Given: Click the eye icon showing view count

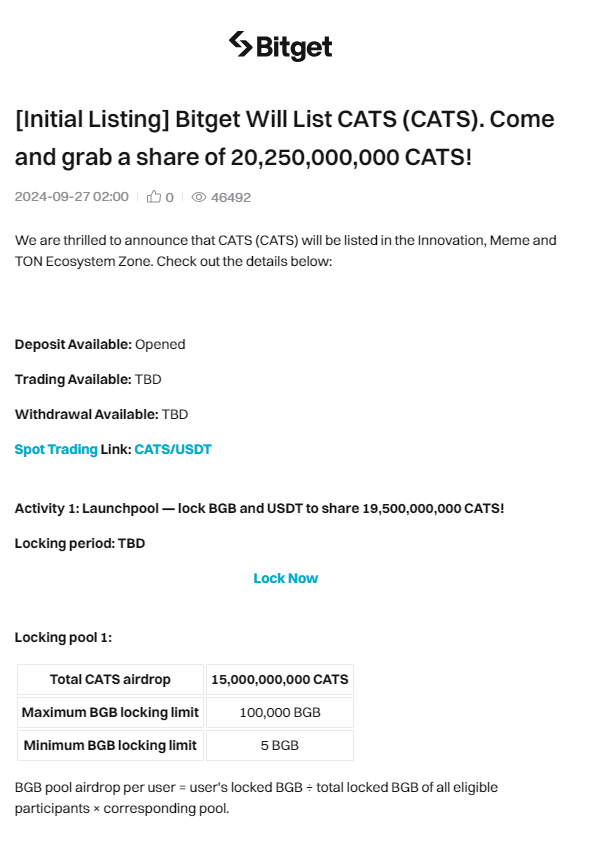Looking at the screenshot, I should [197, 196].
